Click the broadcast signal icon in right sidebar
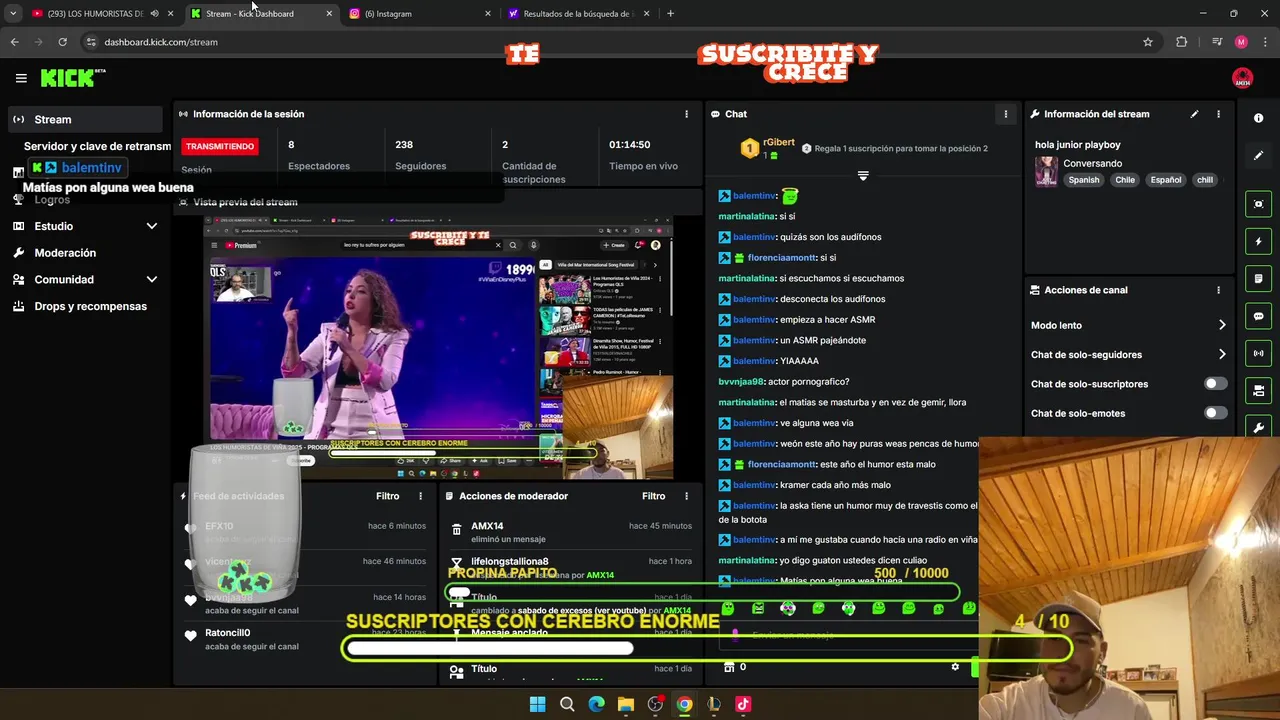 click(1258, 353)
